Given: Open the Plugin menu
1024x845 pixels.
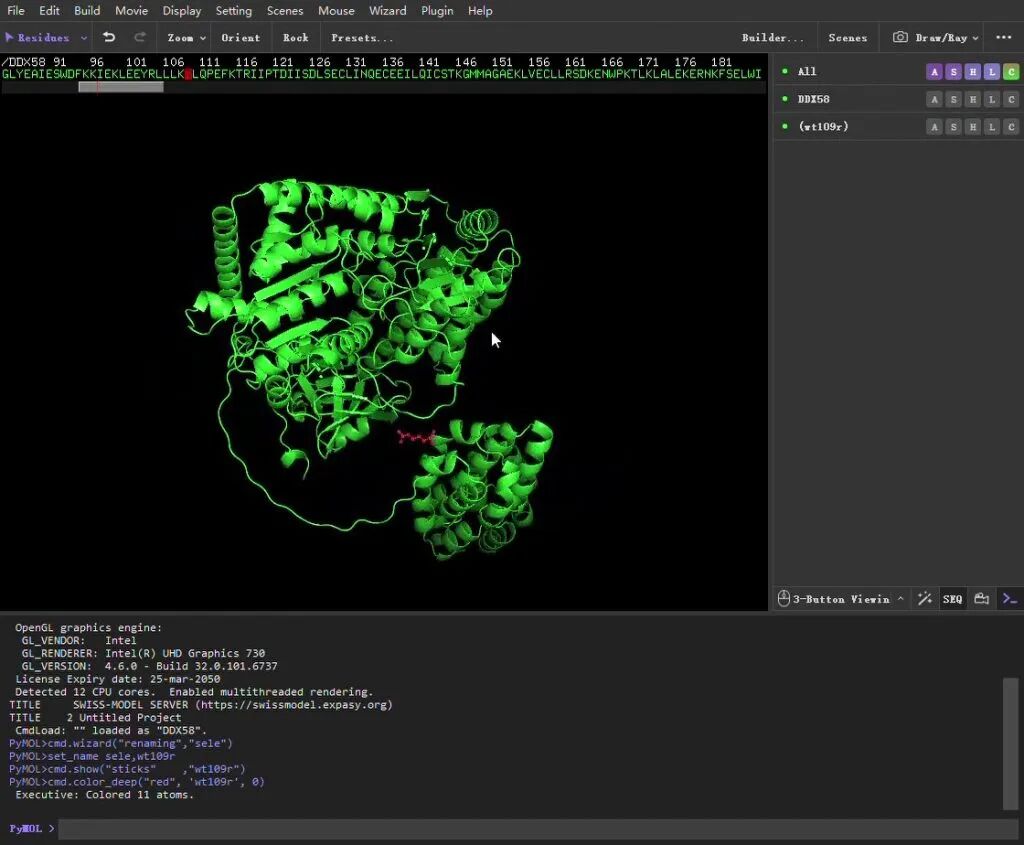Looking at the screenshot, I should coord(437,11).
